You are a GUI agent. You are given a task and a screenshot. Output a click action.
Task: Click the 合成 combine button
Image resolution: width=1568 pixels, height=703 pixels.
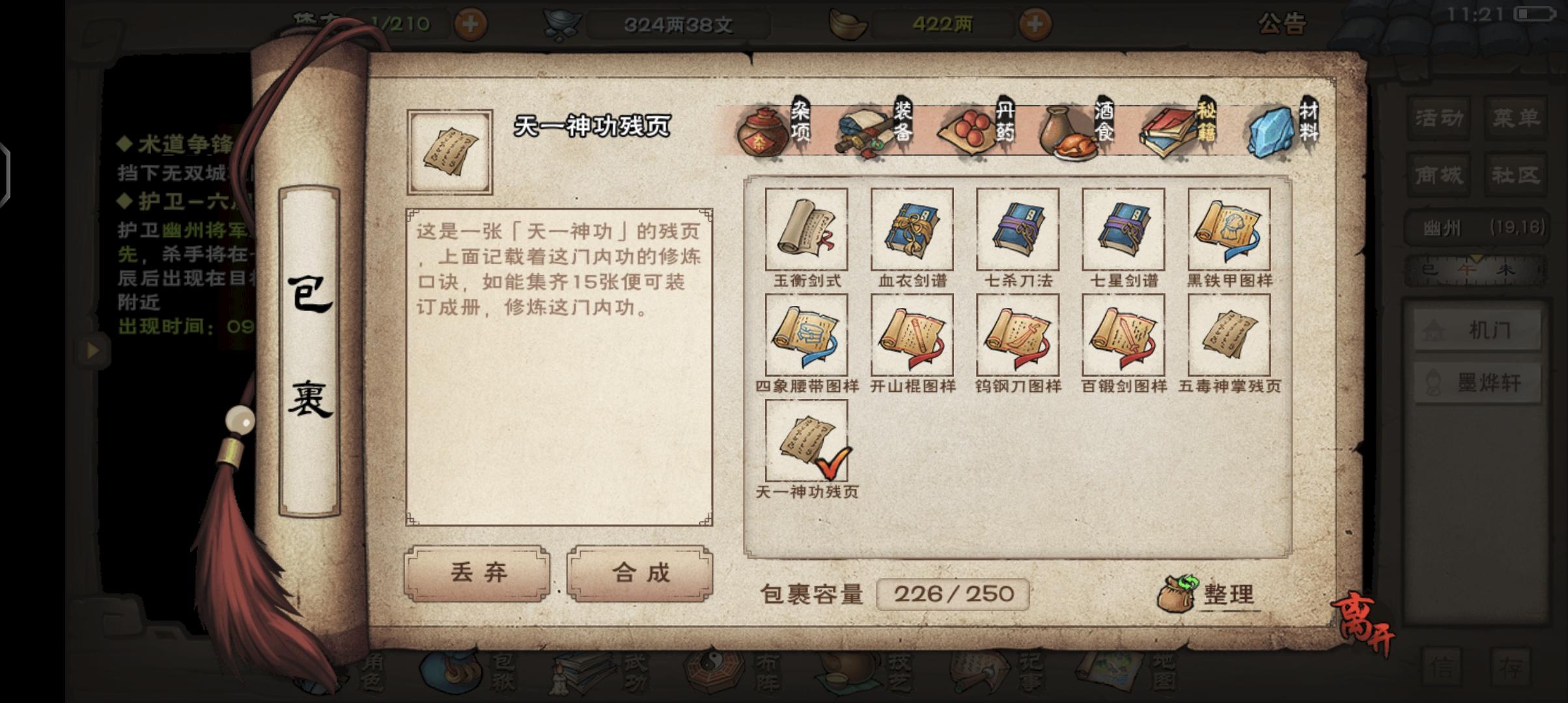(640, 573)
